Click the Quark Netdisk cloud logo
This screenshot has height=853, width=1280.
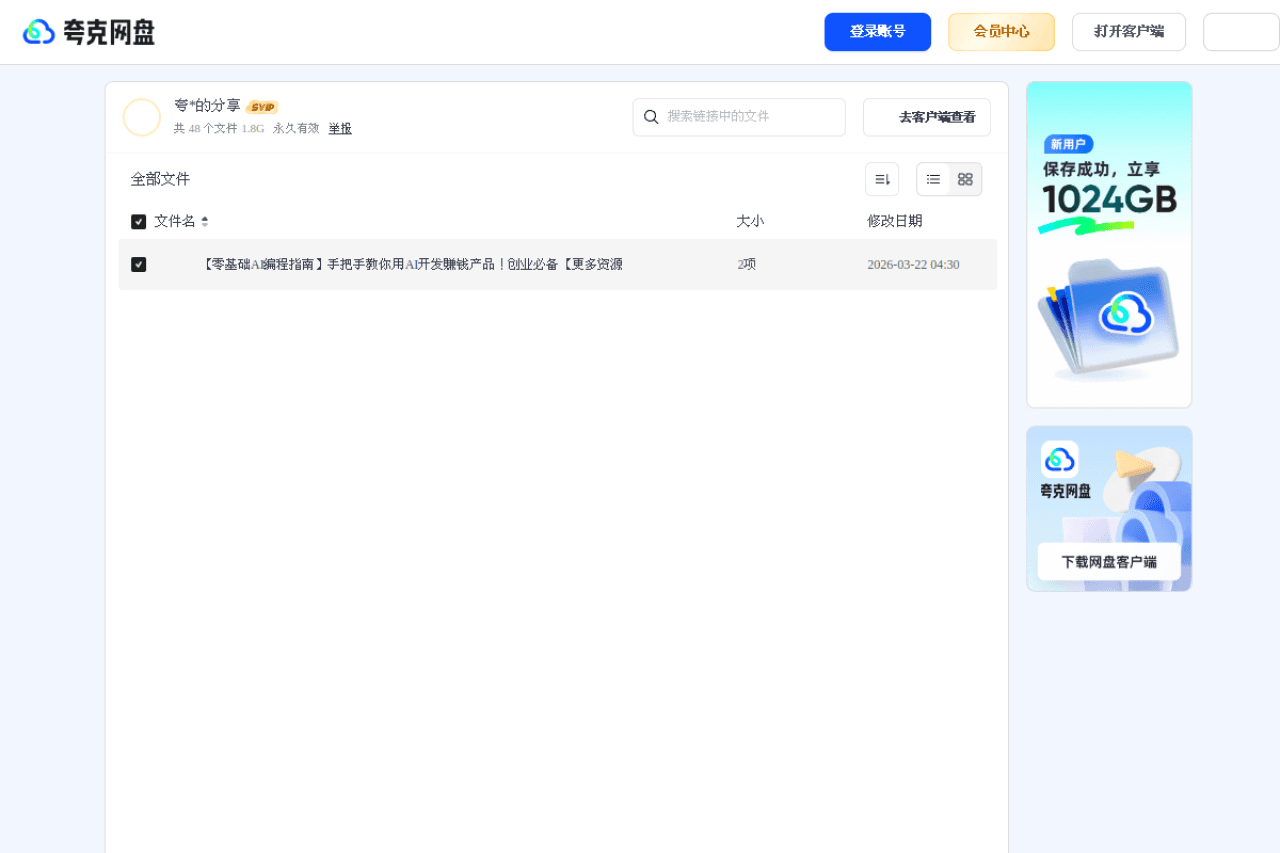(x=38, y=31)
